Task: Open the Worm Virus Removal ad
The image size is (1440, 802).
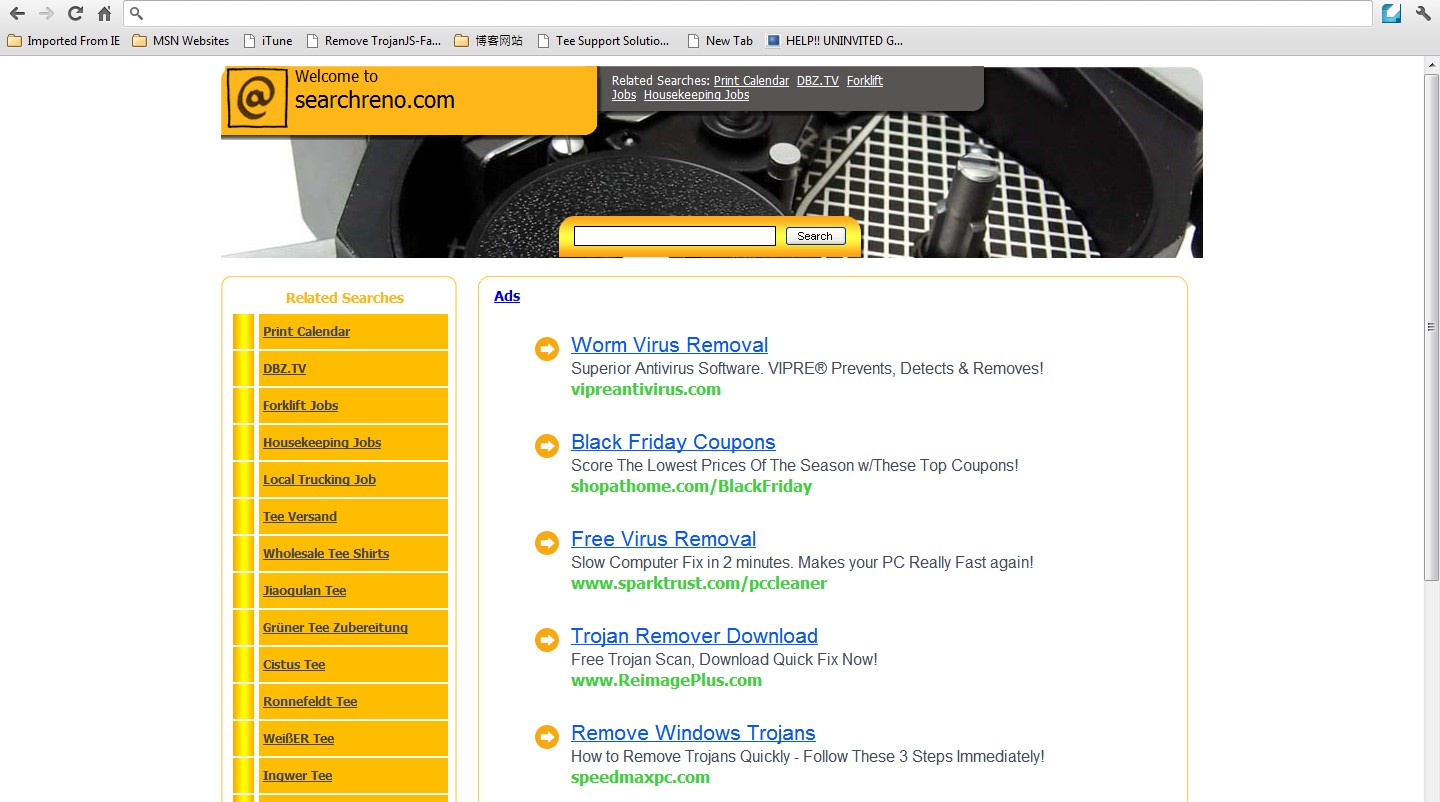Action: pos(669,345)
